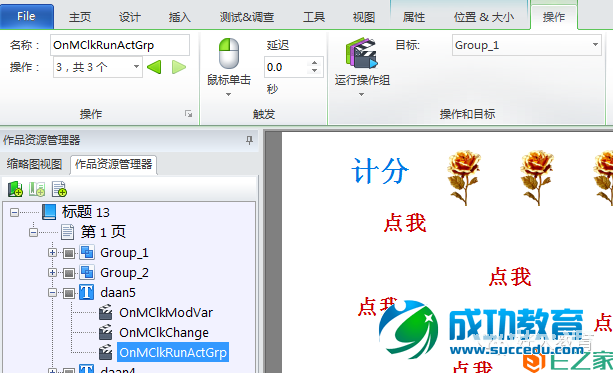Switch to the 设计 ribbon tab
Image resolution: width=613 pixels, height=373 pixels.
pos(129,17)
